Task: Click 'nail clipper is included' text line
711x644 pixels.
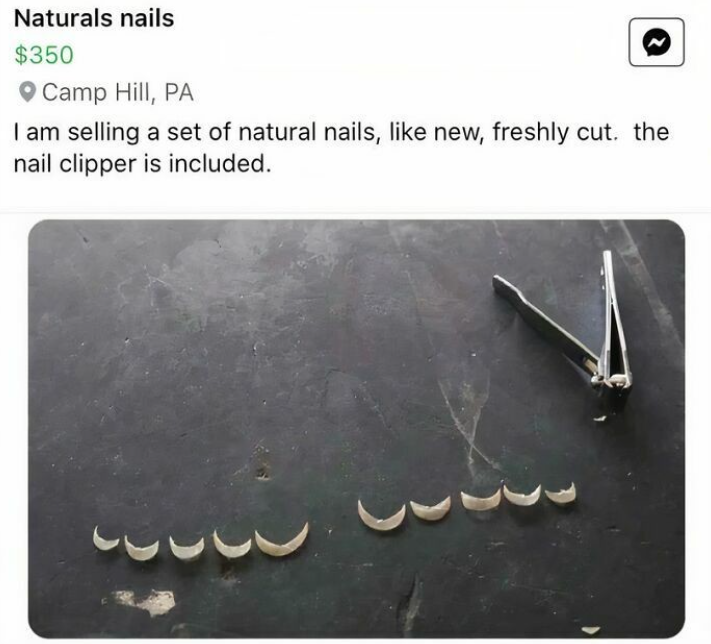Action: (x=142, y=164)
